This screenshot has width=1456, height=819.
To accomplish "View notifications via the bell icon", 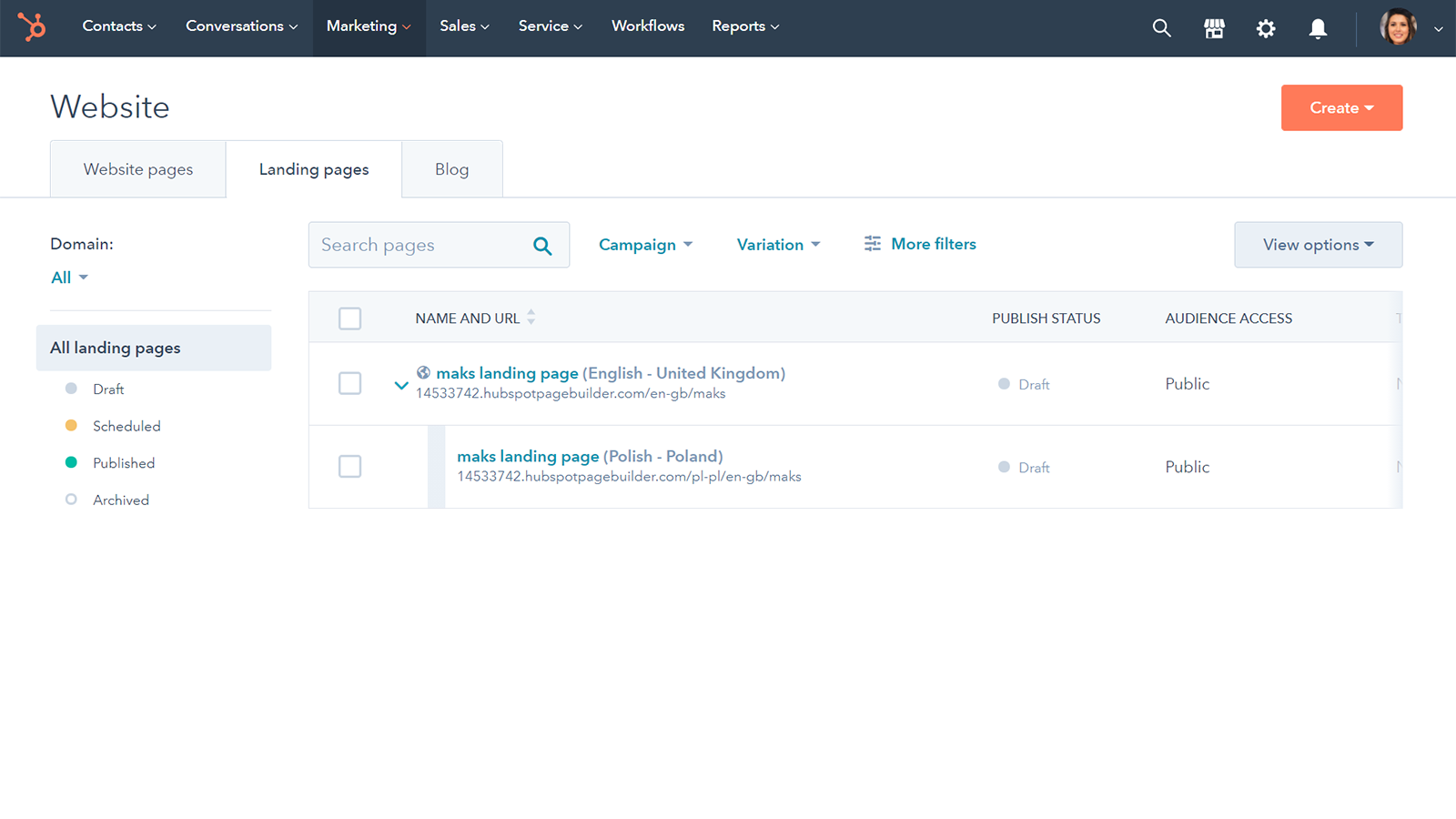I will 1318,28.
